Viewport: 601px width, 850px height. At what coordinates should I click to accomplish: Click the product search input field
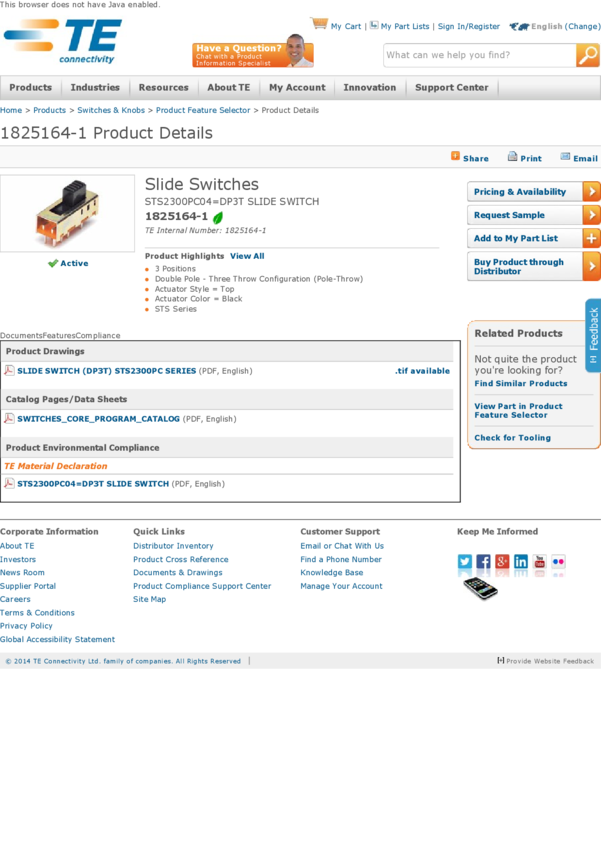[x=478, y=55]
